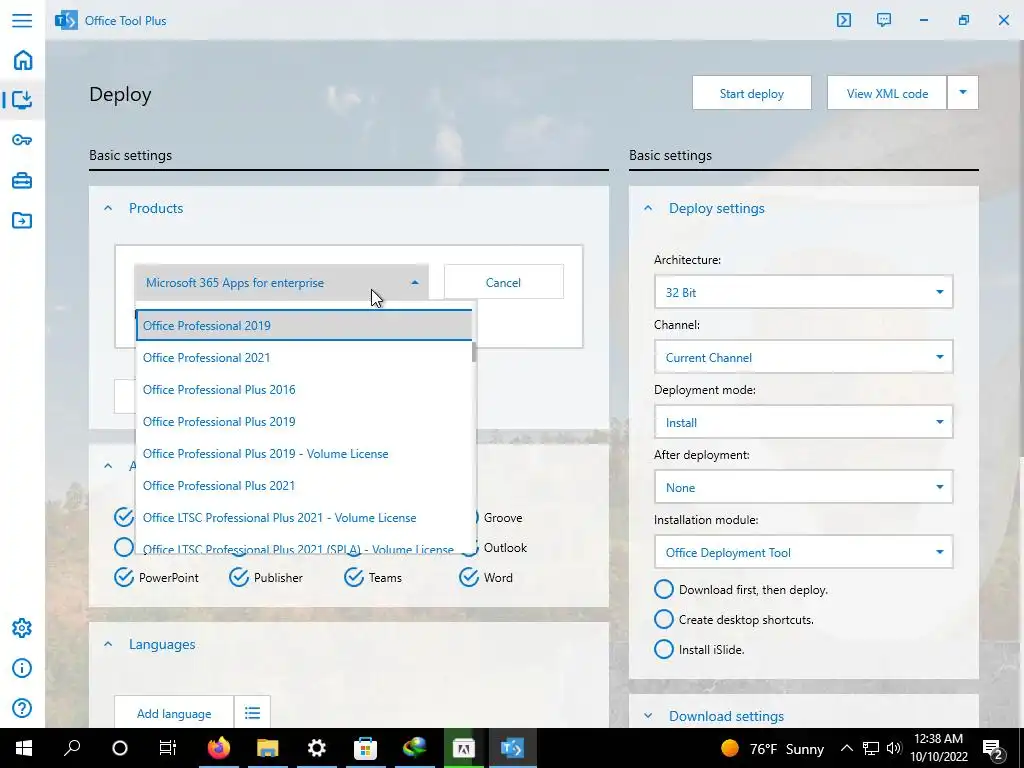Open the clock showing 12:38 AM
This screenshot has height=768, width=1024.
(938, 748)
